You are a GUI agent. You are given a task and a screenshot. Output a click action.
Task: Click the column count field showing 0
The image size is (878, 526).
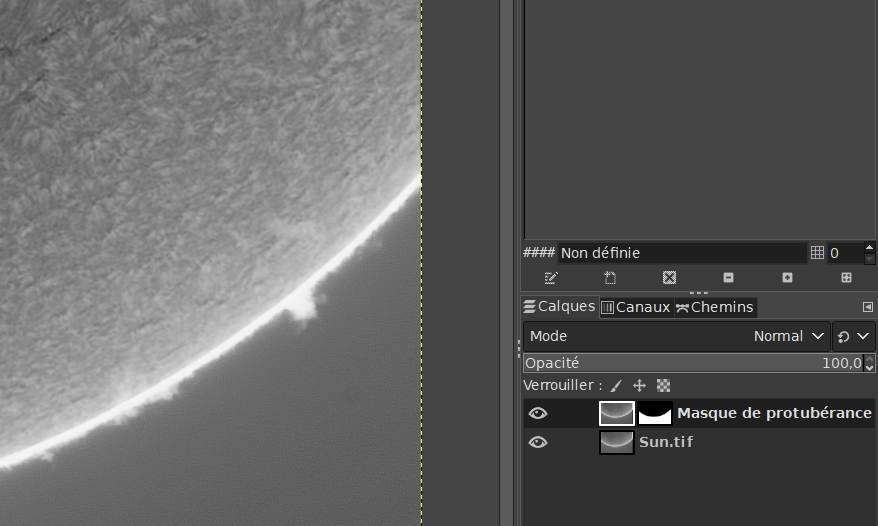coord(846,253)
